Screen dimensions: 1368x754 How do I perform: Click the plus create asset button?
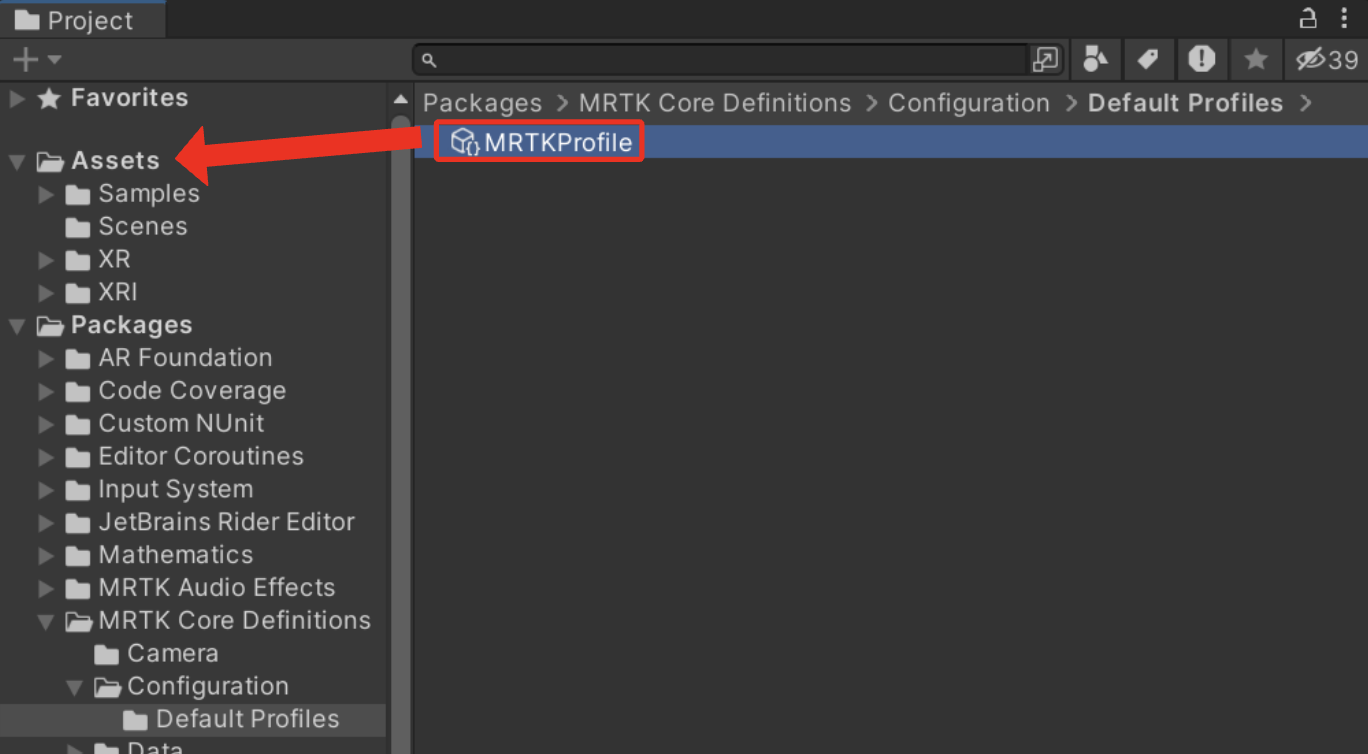[x=25, y=60]
